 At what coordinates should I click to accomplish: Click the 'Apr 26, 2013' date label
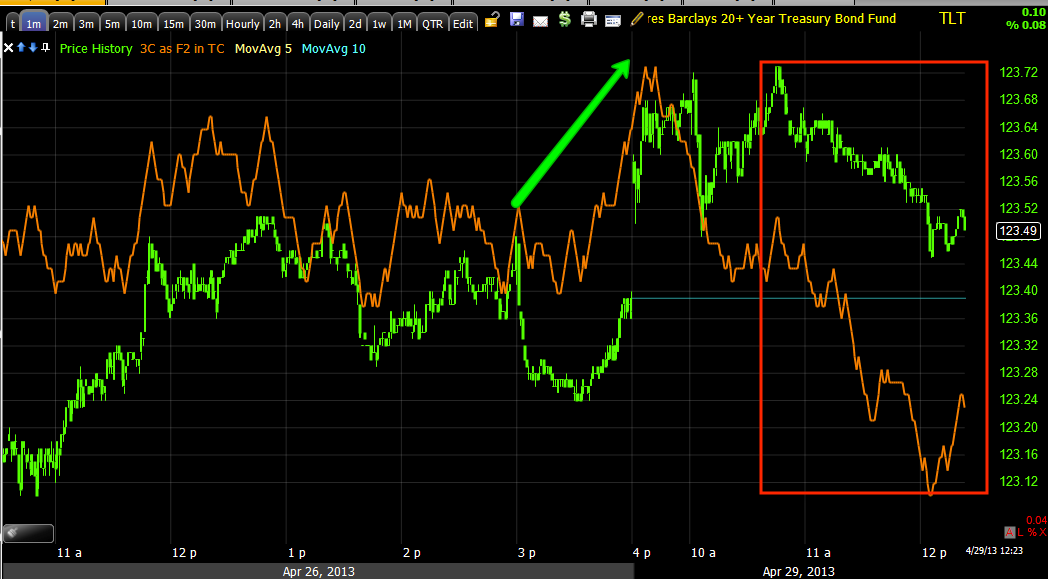318,572
